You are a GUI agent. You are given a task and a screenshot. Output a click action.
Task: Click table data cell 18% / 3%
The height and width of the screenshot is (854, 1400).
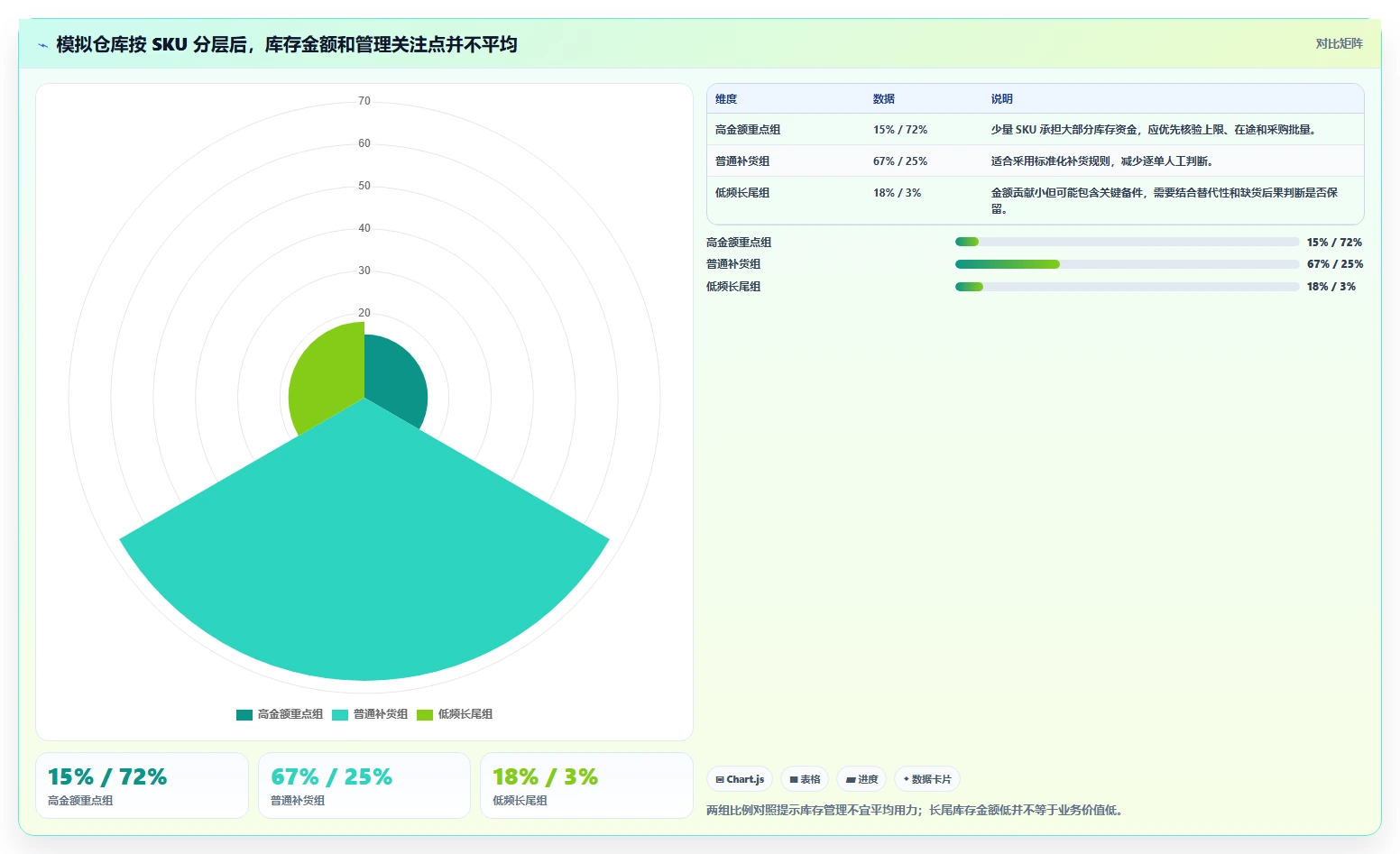(897, 193)
